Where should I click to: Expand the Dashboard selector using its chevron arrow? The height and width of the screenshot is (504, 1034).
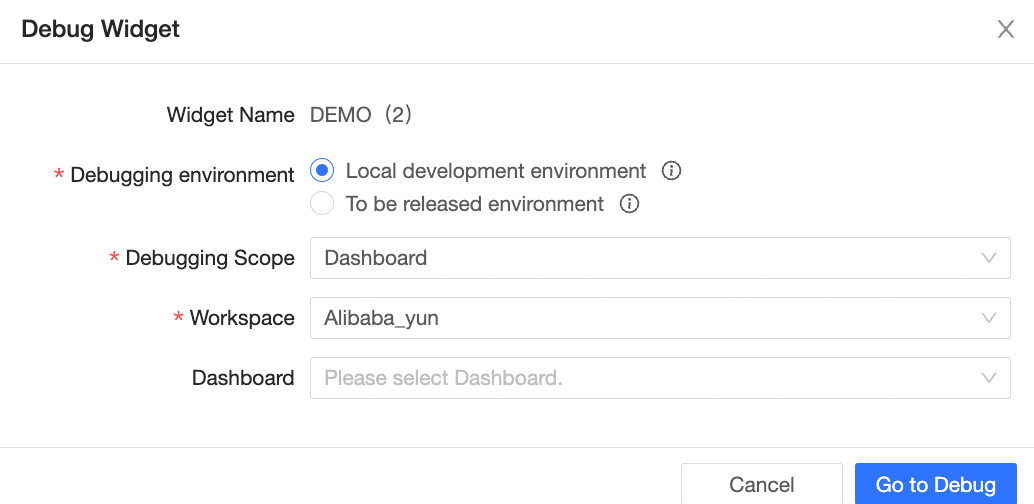click(x=989, y=378)
